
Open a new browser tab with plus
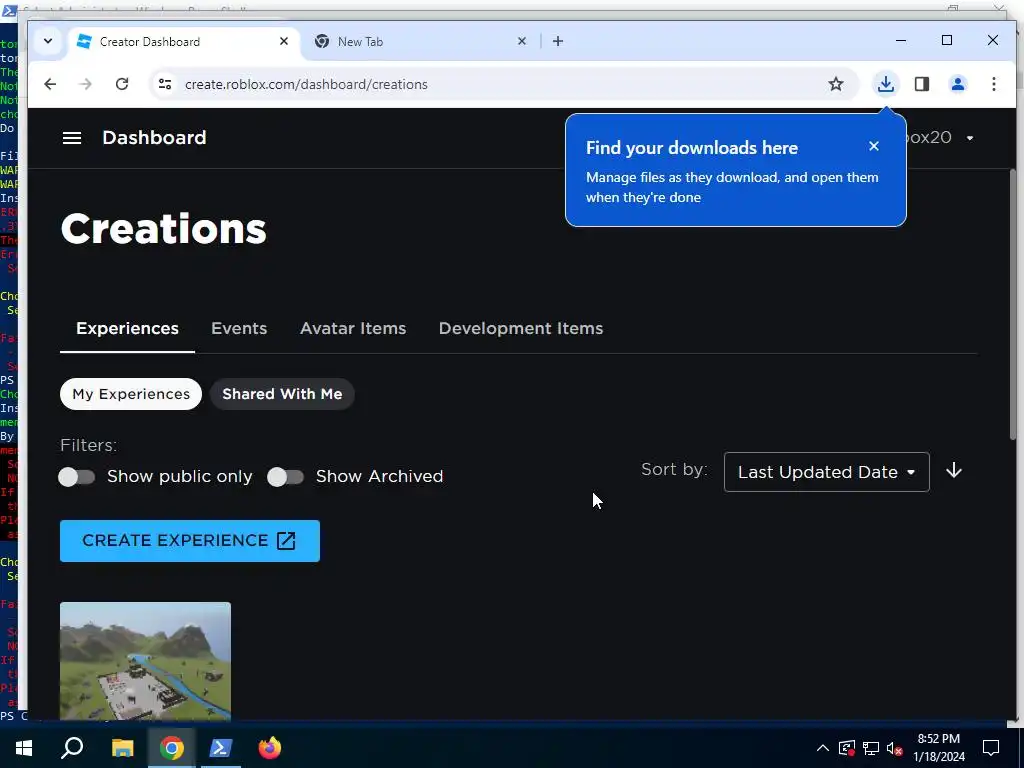click(558, 41)
